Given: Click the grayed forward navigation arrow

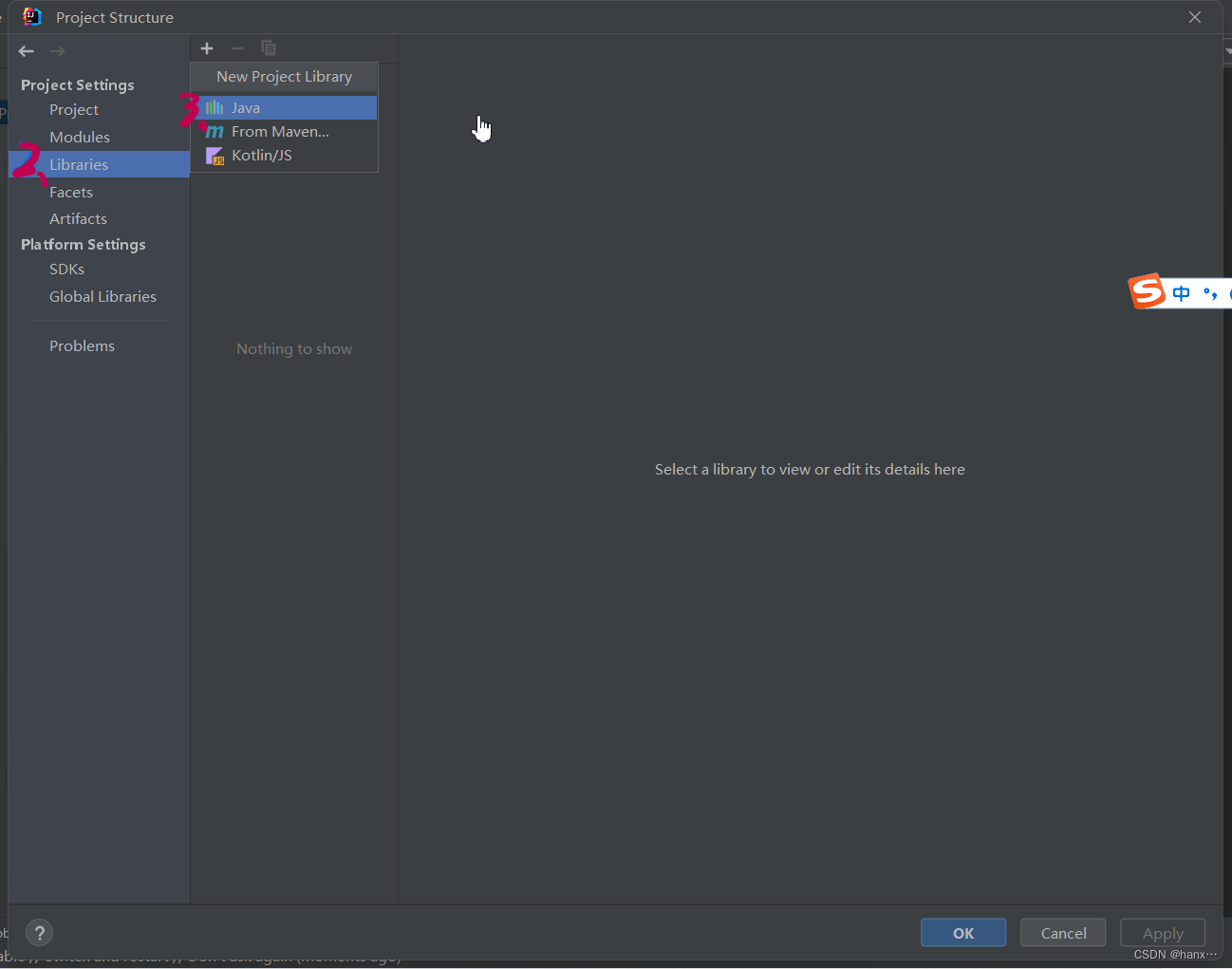Looking at the screenshot, I should point(56,51).
